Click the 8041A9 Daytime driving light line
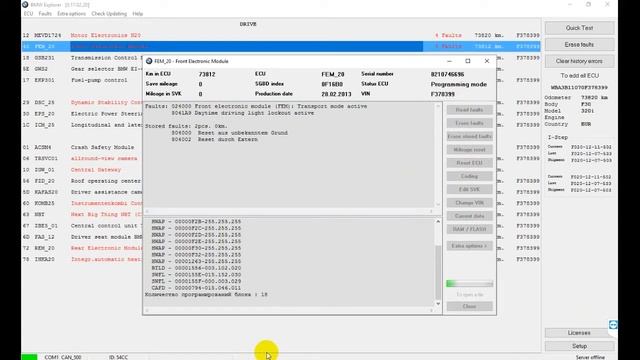Image resolution: width=640 pixels, height=360 pixels. [x=242, y=113]
